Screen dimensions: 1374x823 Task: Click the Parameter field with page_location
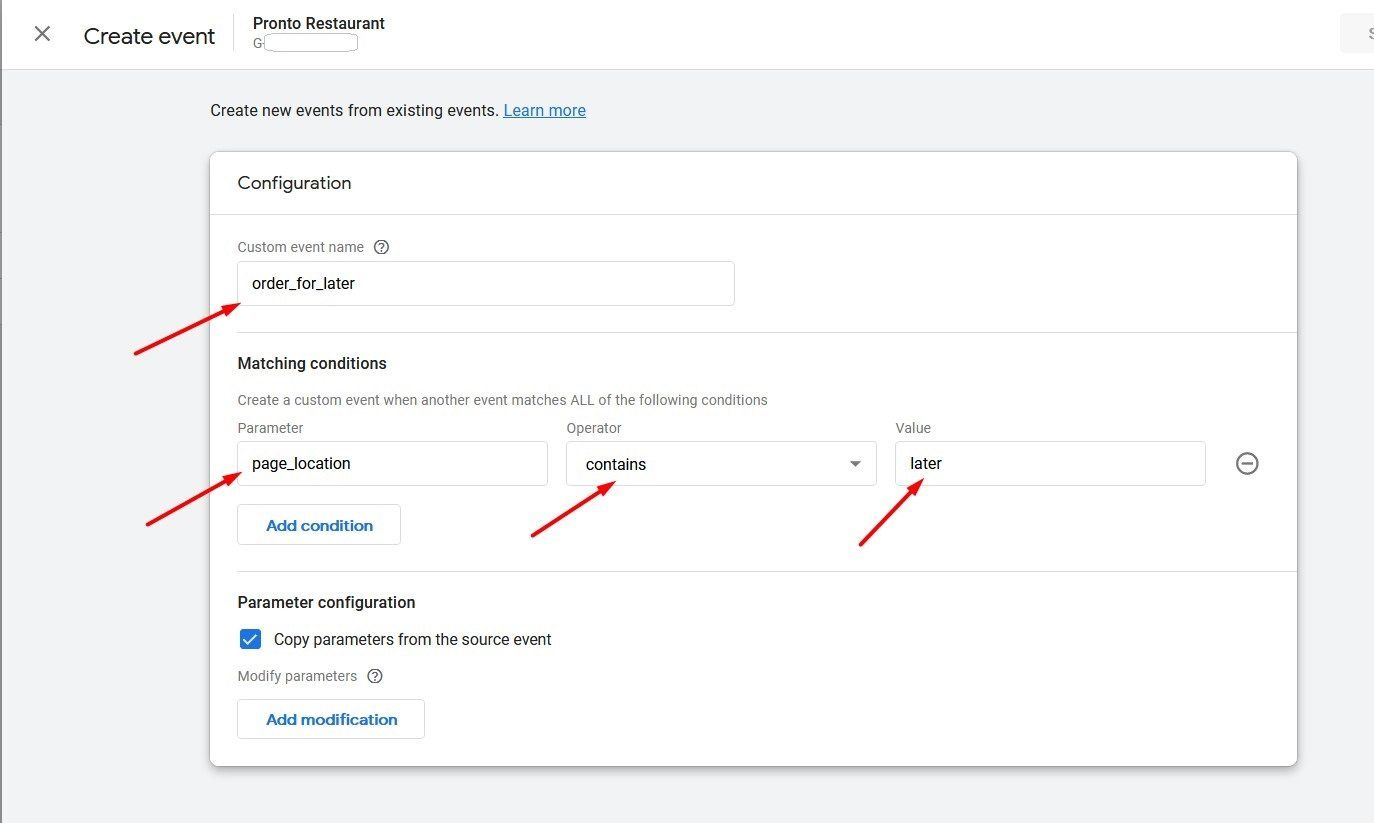(x=392, y=464)
